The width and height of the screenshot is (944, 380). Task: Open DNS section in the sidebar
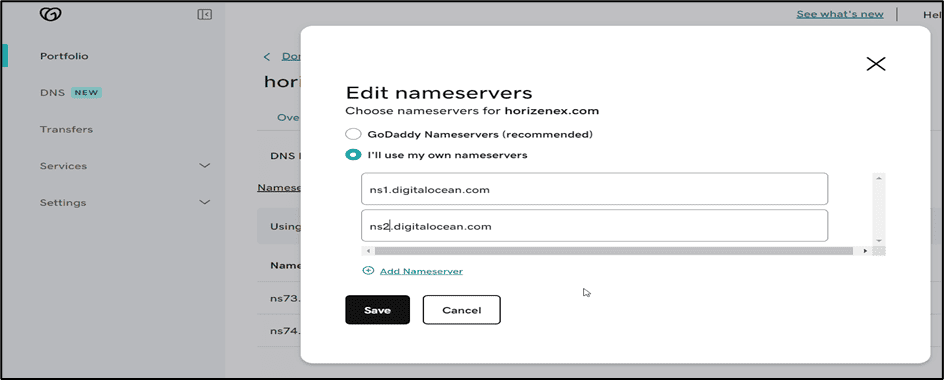(x=52, y=93)
